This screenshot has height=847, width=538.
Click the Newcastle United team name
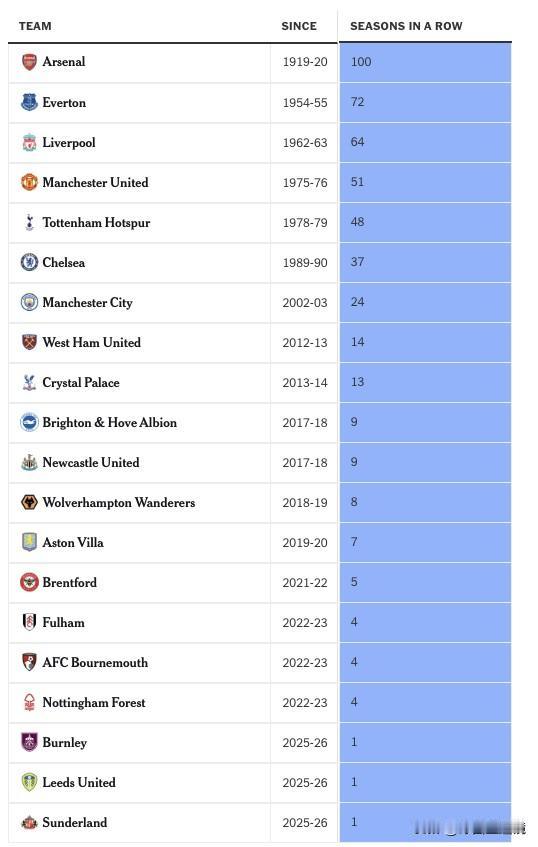[91, 462]
